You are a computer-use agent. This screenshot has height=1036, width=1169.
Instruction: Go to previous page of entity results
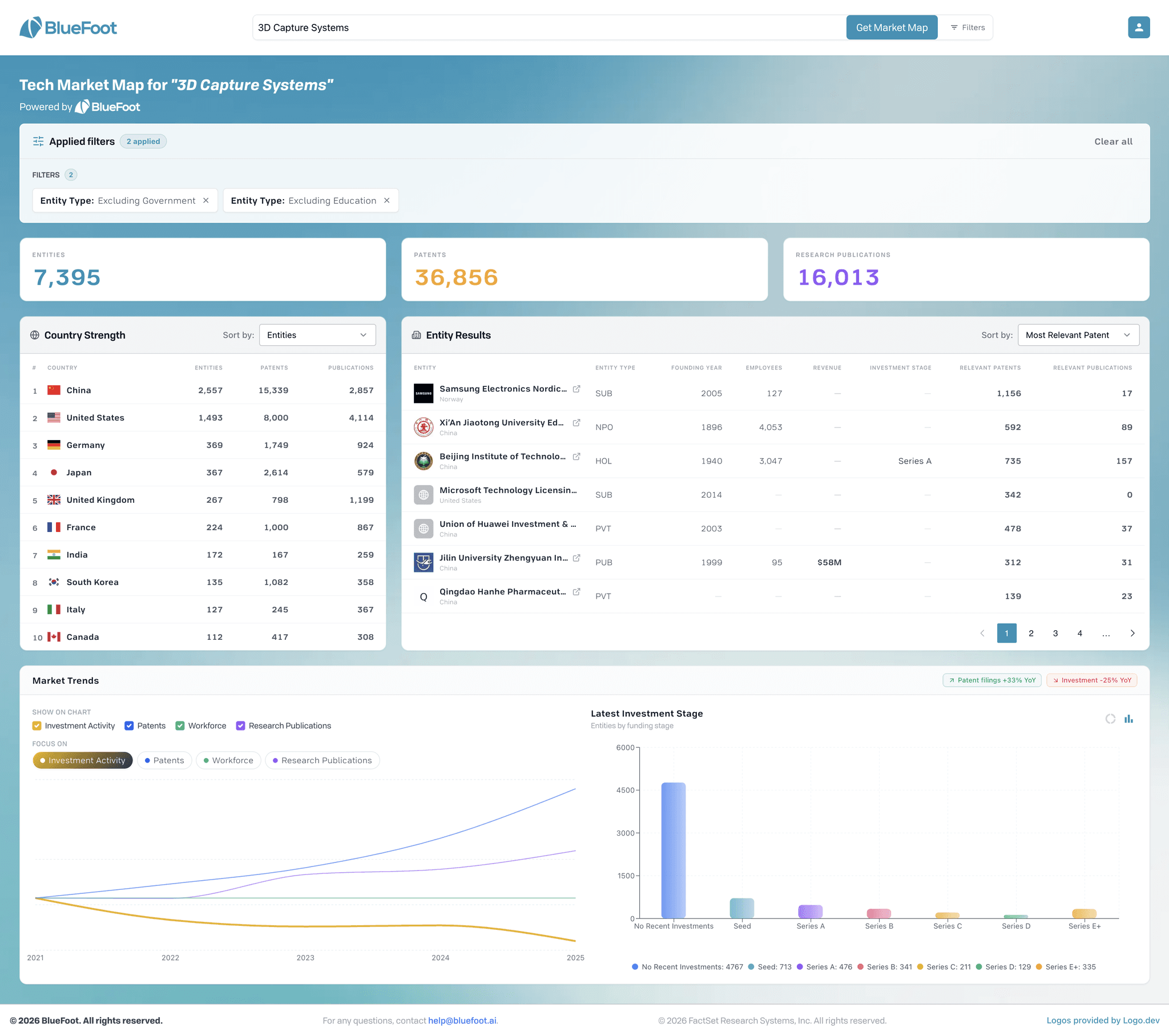point(982,633)
